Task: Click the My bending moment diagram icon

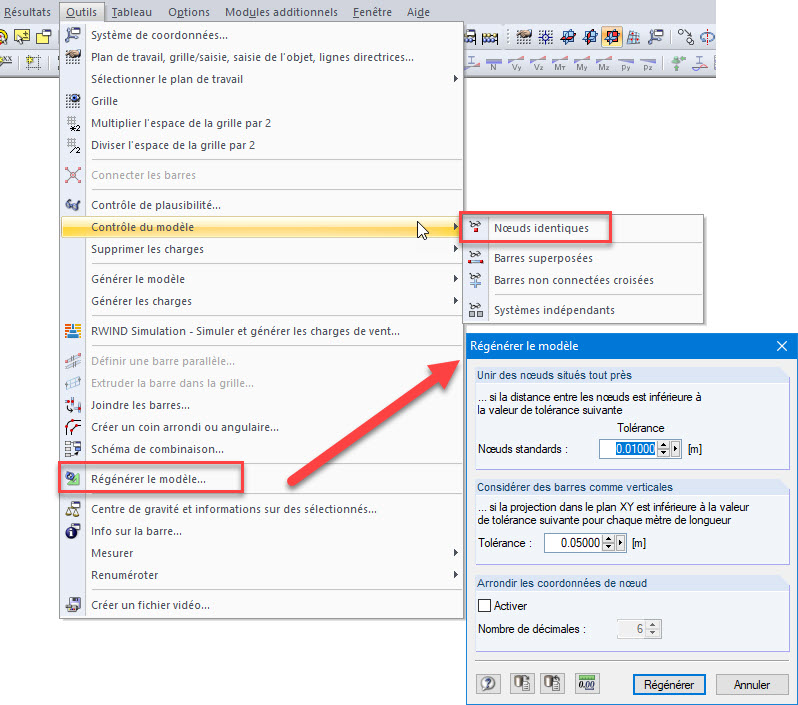Action: tap(582, 64)
